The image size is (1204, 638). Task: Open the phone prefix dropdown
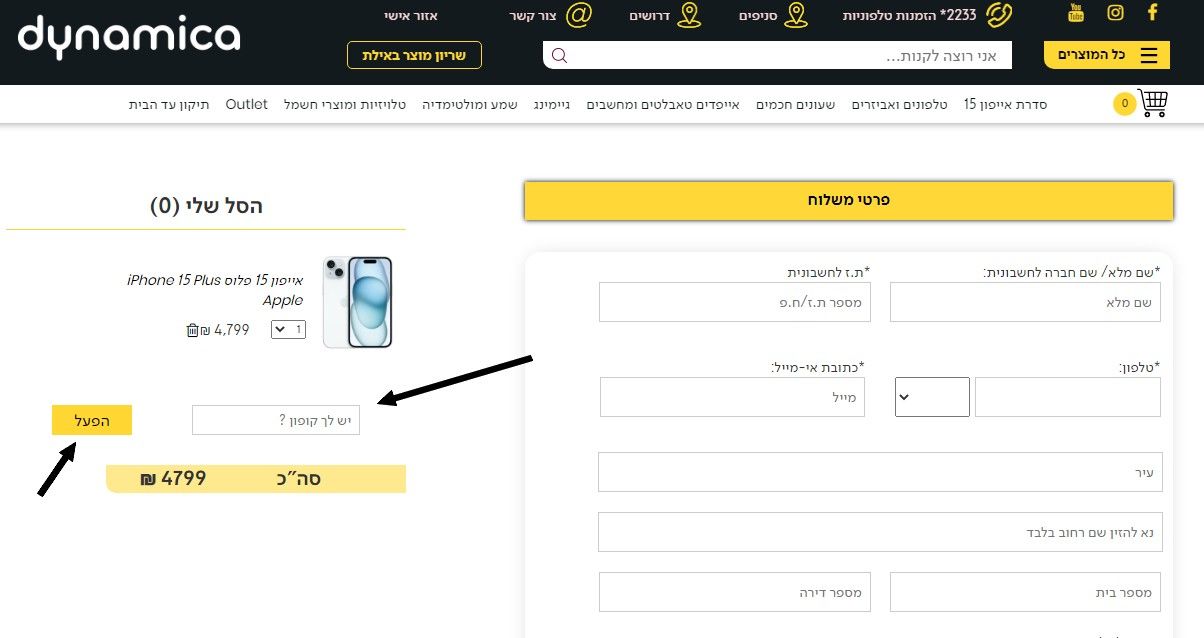pos(932,397)
